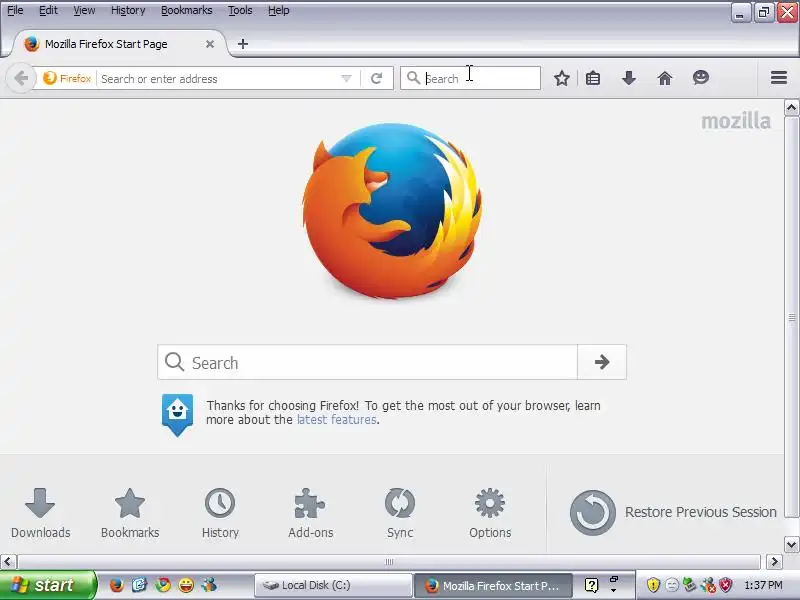Open downloads arrow in the toolbar
The image size is (800, 600).
coord(629,78)
